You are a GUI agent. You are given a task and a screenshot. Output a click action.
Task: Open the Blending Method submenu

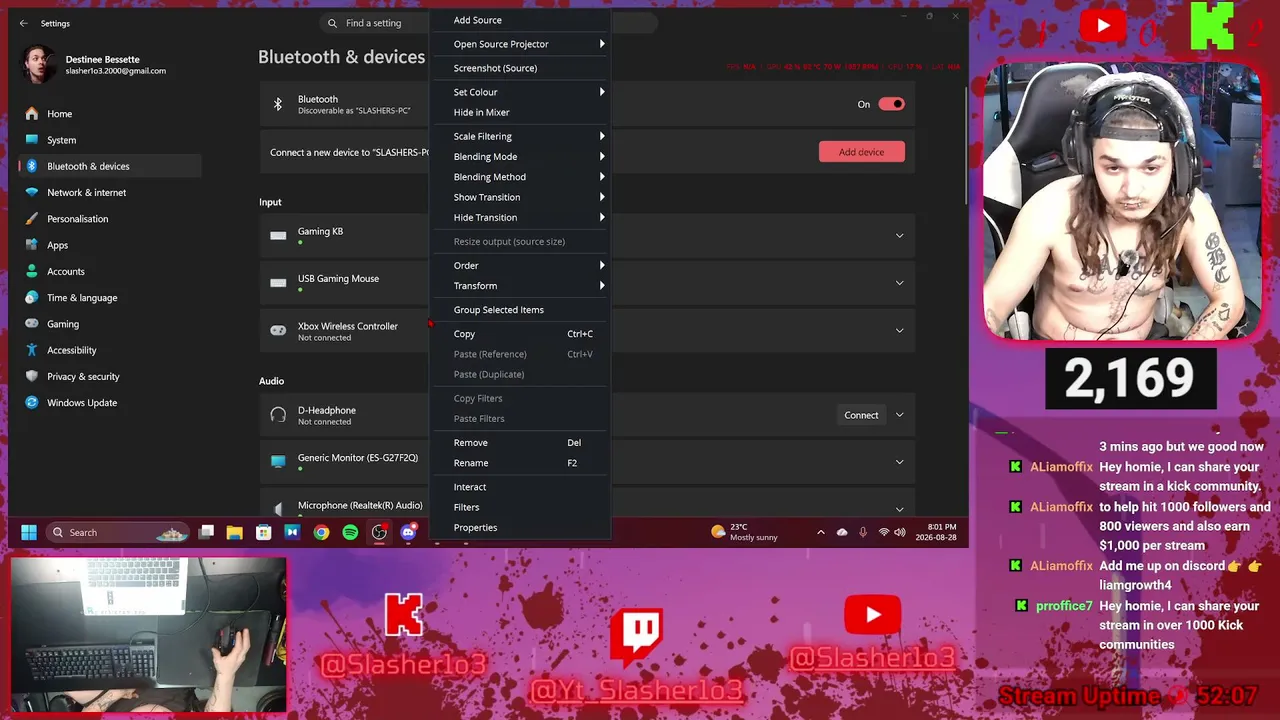click(520, 177)
